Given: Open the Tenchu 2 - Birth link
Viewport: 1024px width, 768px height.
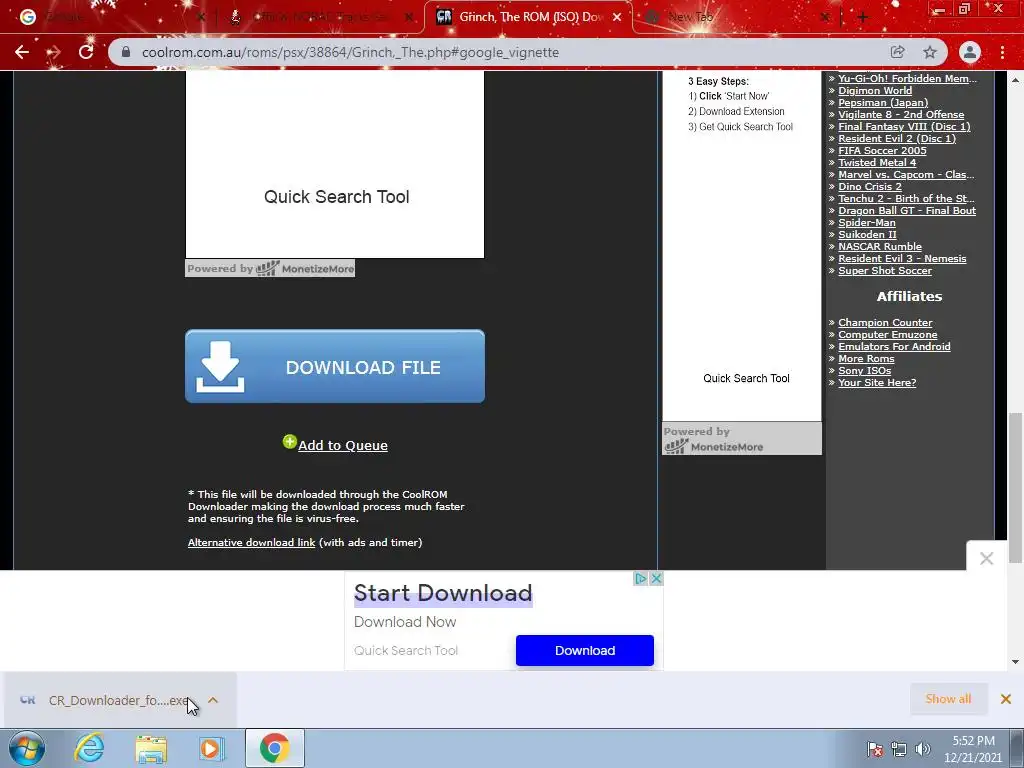Looking at the screenshot, I should 906,199.
